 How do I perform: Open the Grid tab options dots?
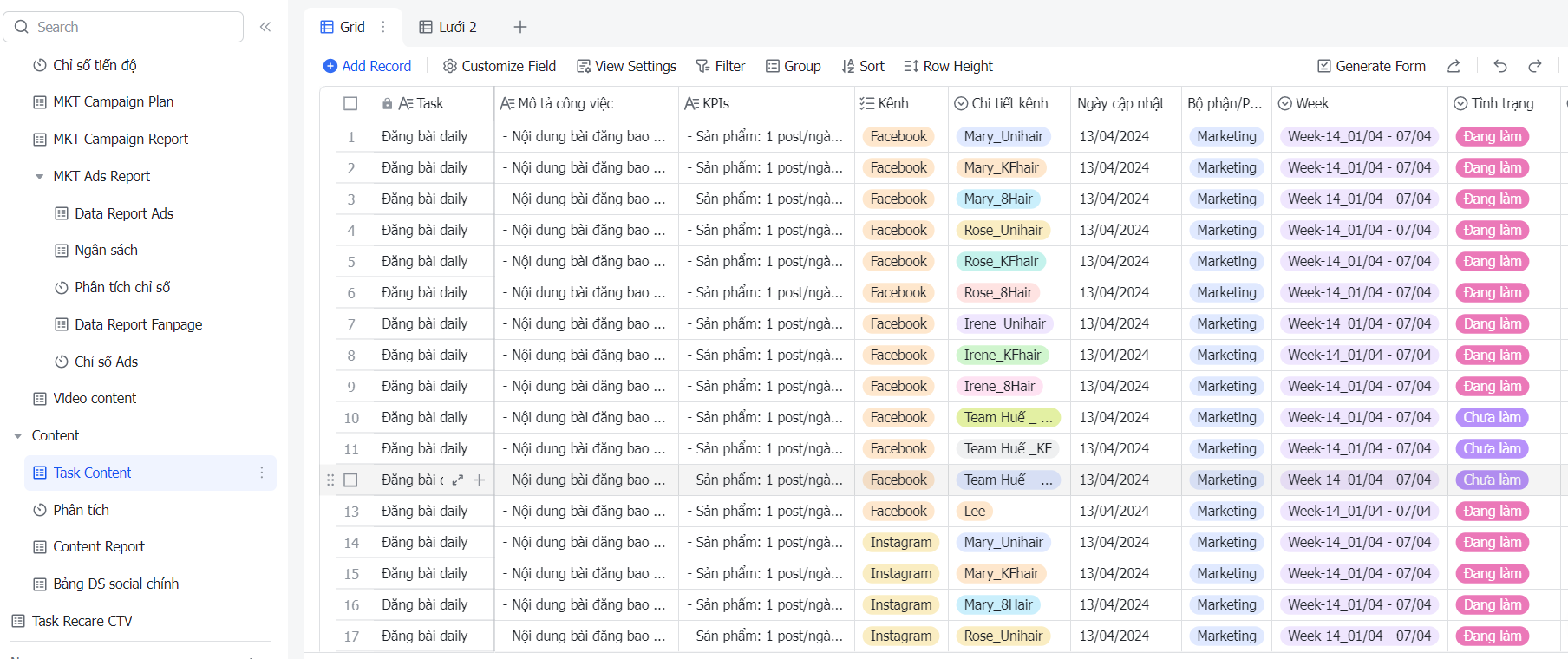pos(383,27)
